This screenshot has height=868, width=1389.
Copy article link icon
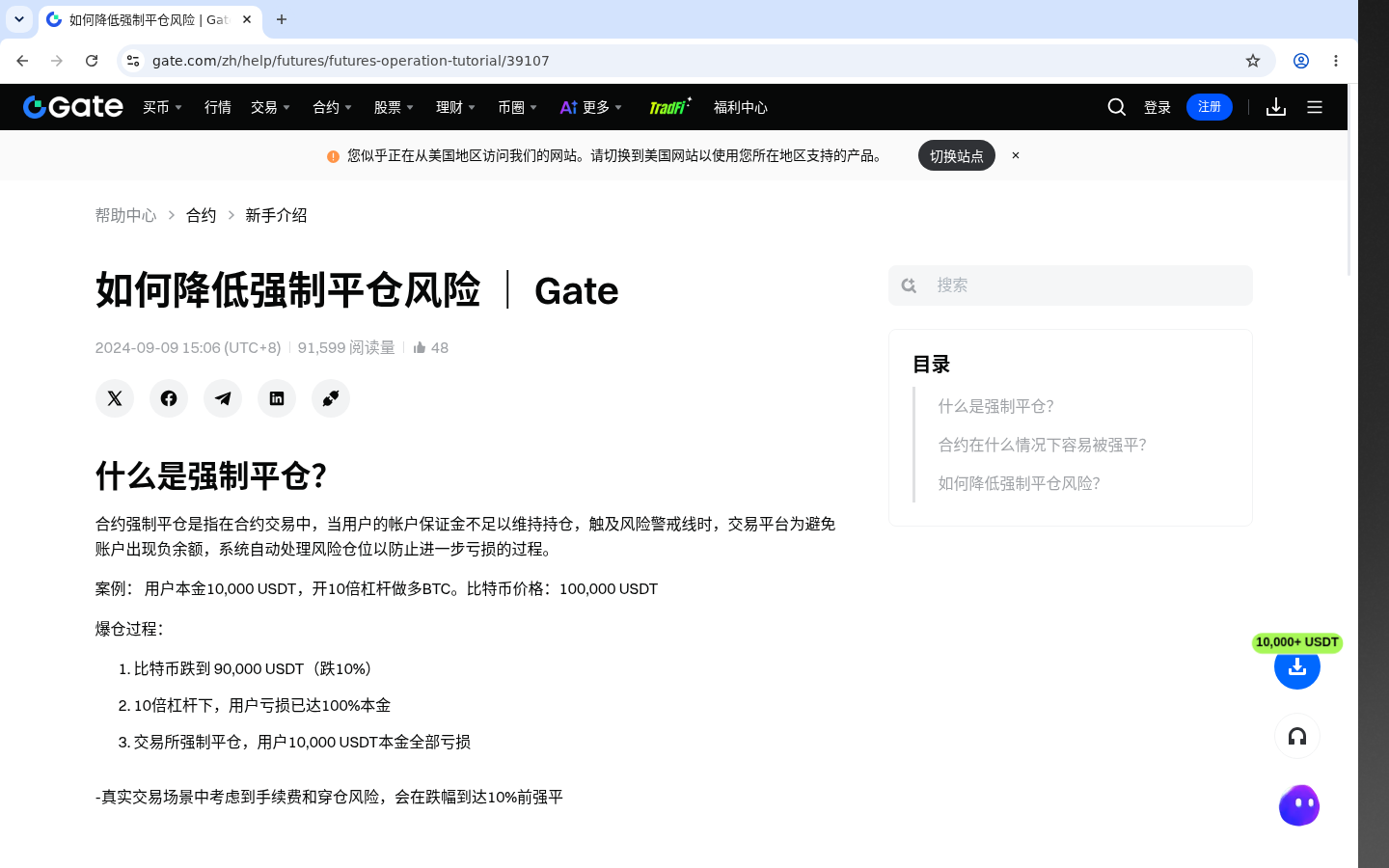[x=331, y=398]
